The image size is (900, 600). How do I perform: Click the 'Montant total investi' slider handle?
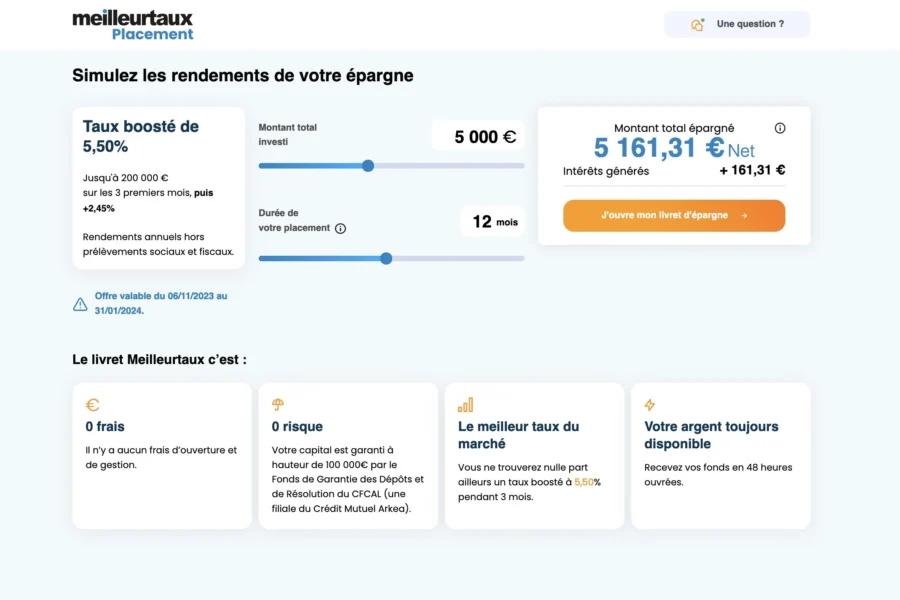[368, 166]
